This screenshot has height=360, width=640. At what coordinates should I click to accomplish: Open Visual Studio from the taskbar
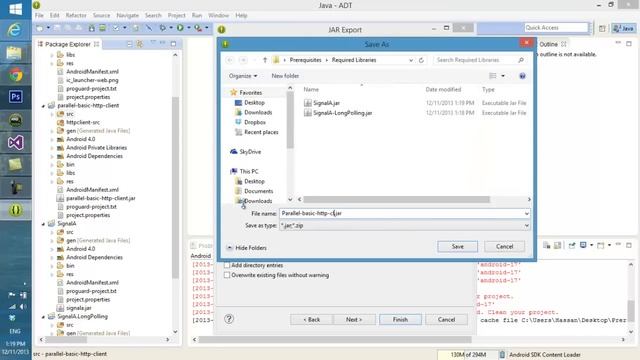[16, 143]
